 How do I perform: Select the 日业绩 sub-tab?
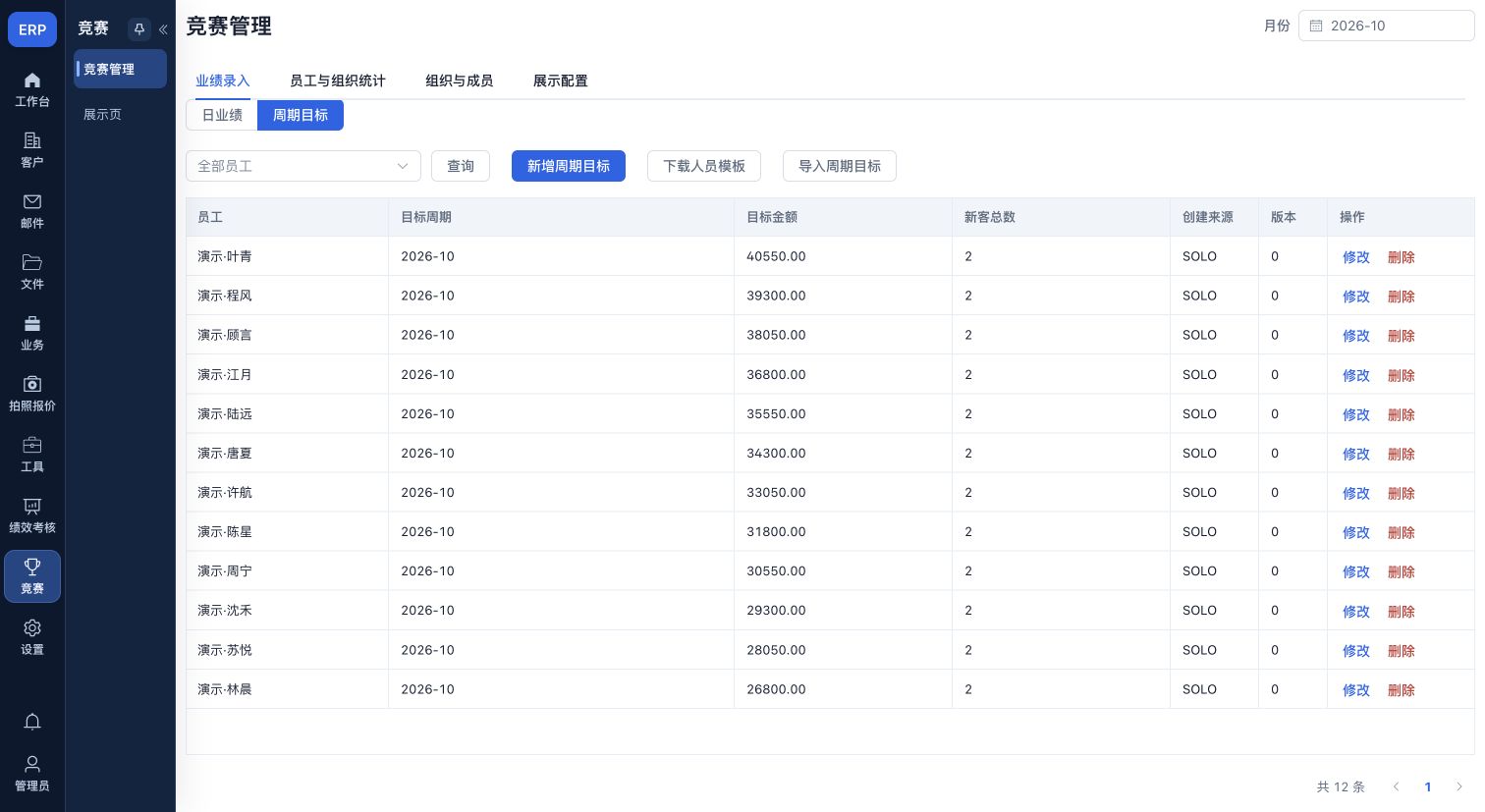[x=222, y=115]
